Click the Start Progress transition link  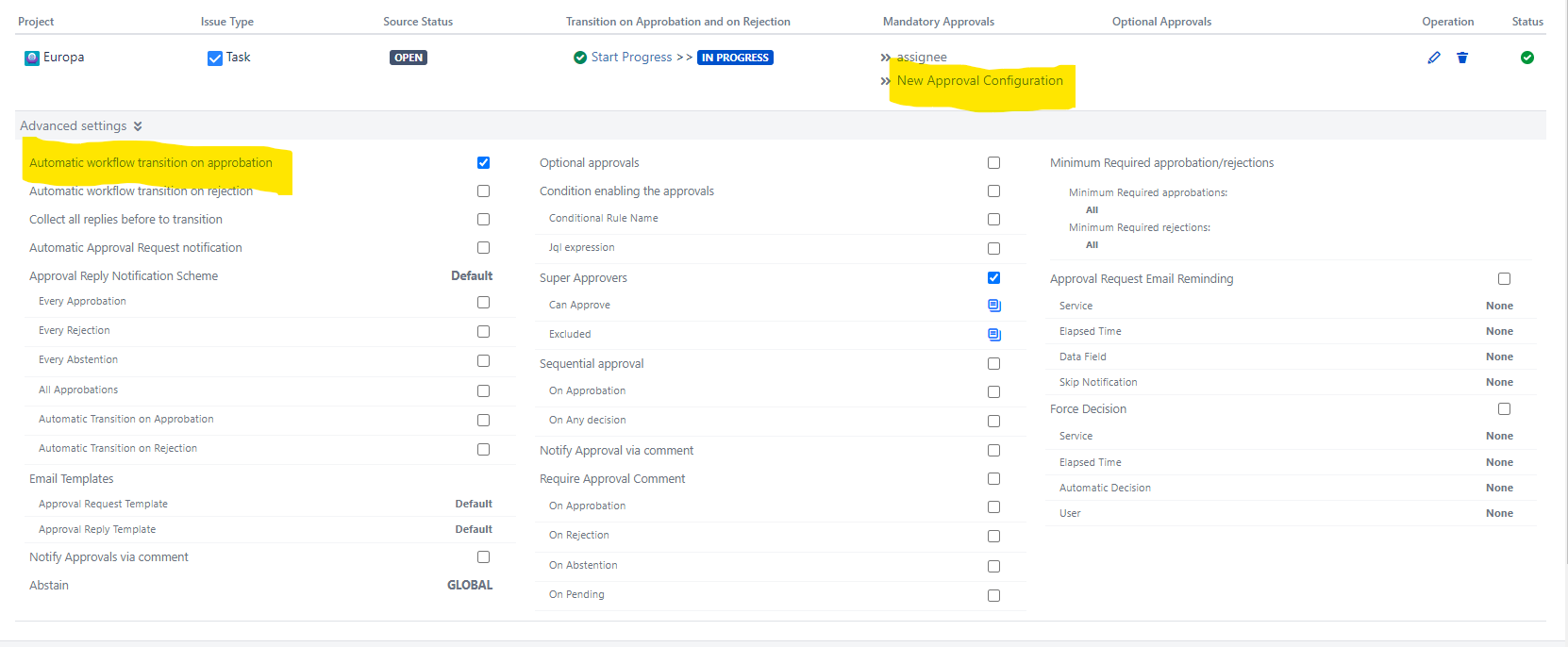point(631,58)
